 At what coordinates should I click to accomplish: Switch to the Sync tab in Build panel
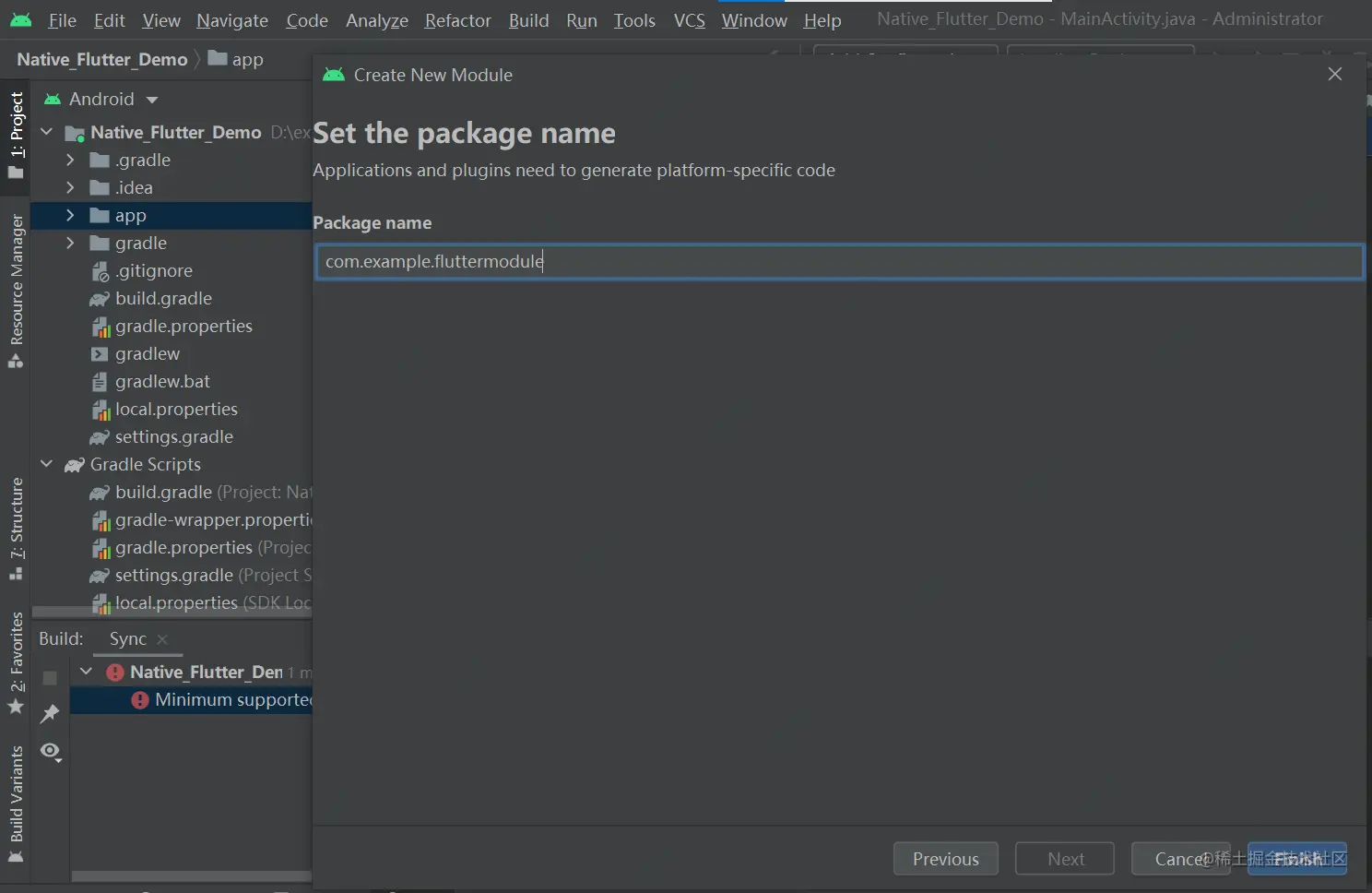pos(127,638)
